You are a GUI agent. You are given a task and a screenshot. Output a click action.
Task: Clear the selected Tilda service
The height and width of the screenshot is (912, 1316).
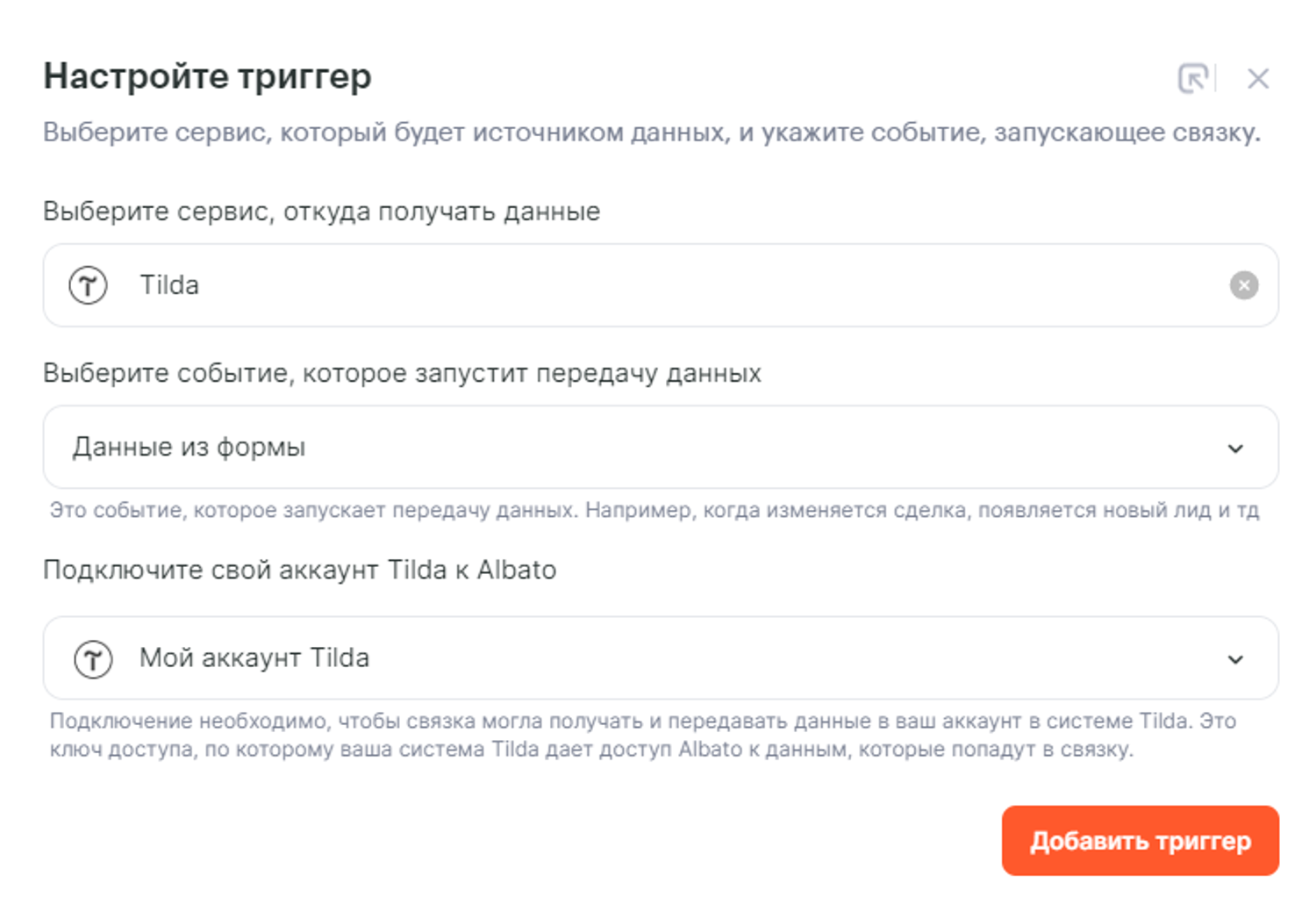(1243, 285)
